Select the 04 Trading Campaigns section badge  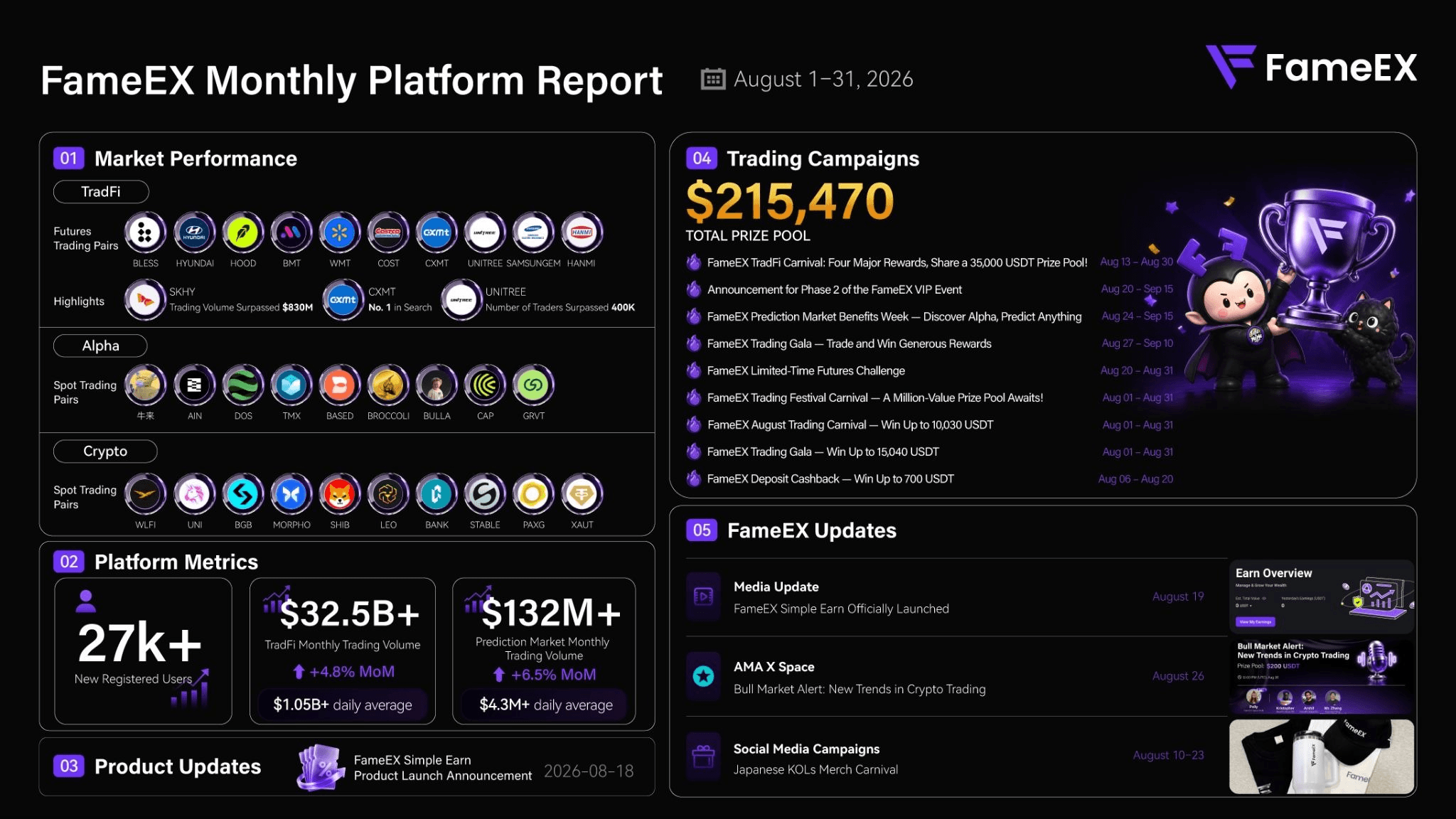[702, 158]
